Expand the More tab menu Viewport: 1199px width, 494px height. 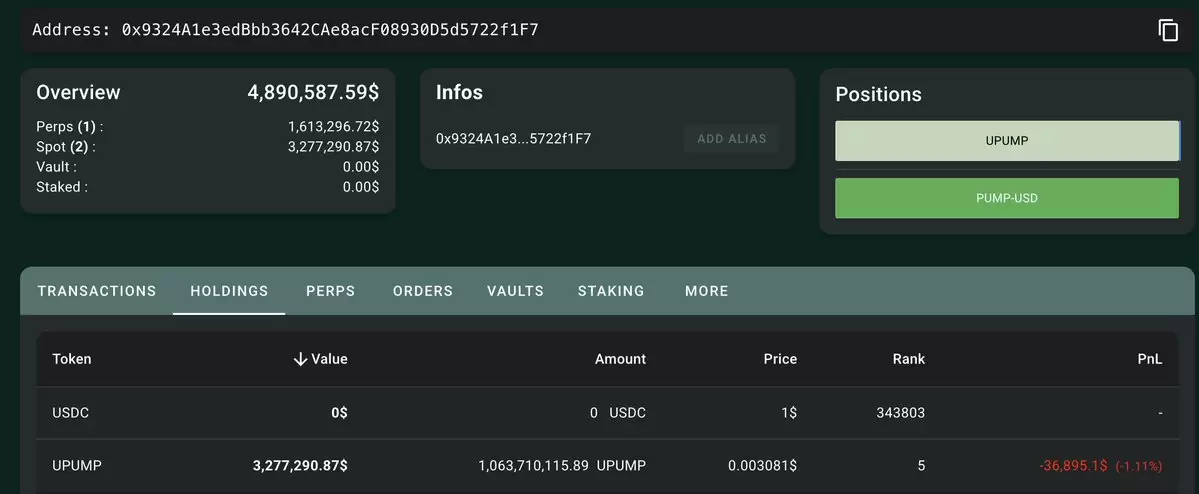pos(707,291)
